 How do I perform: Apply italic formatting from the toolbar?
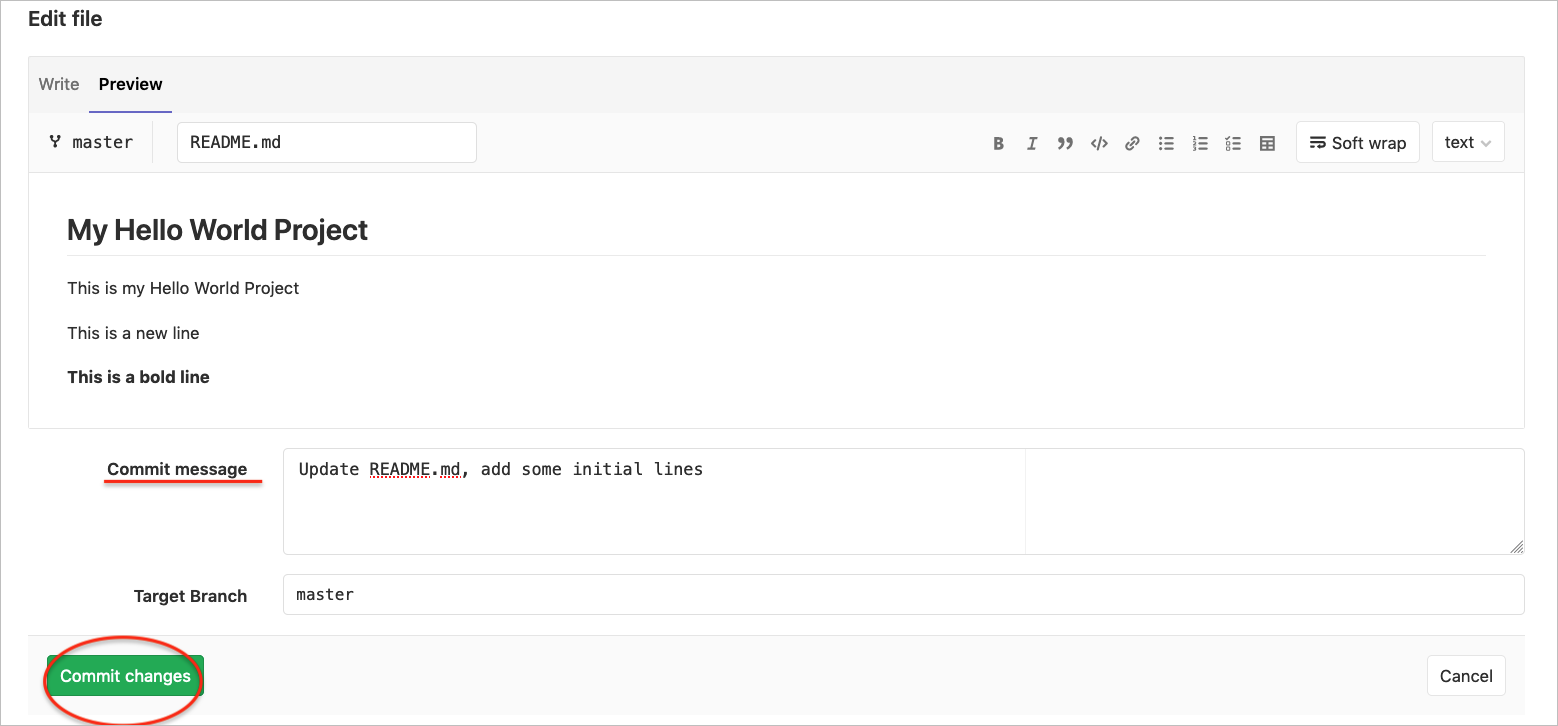(1031, 143)
